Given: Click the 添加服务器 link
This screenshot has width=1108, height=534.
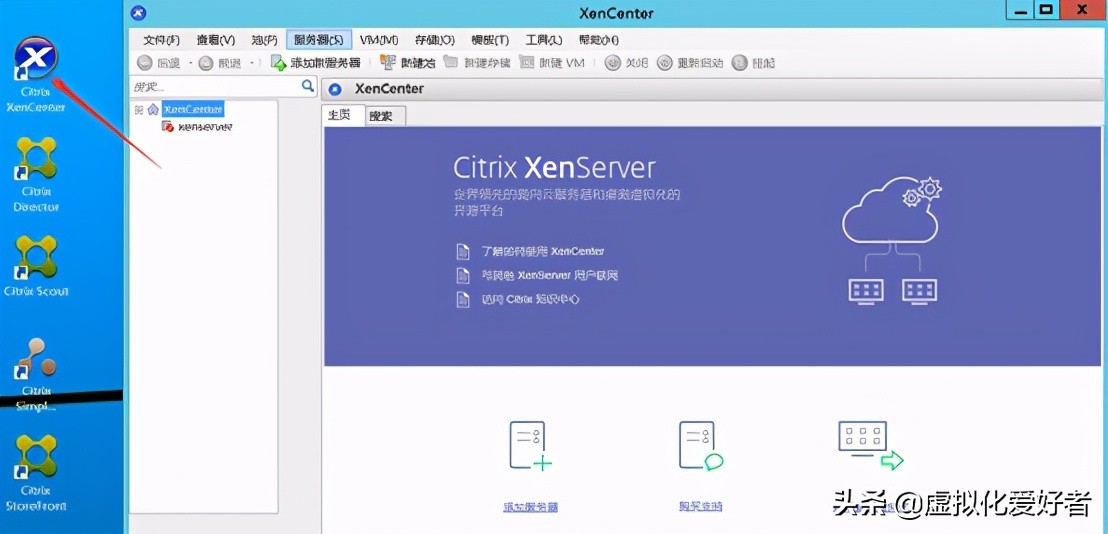Looking at the screenshot, I should (530, 507).
